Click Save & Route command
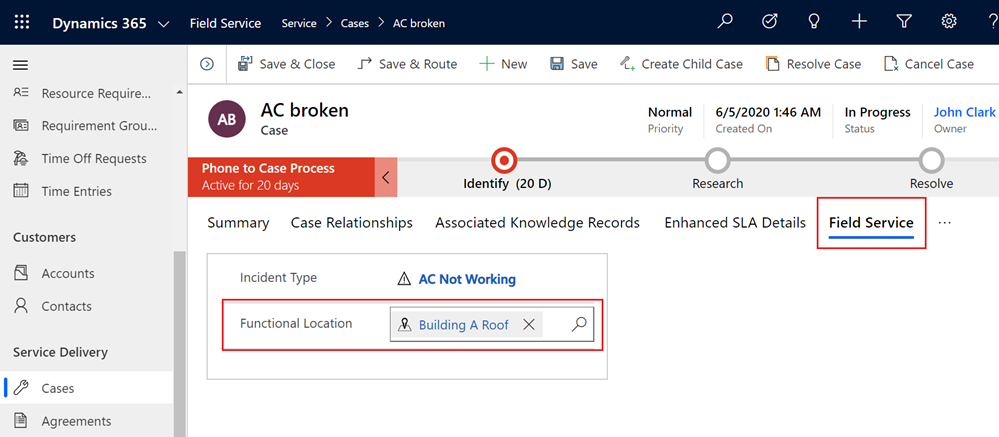The image size is (999, 437). point(408,64)
